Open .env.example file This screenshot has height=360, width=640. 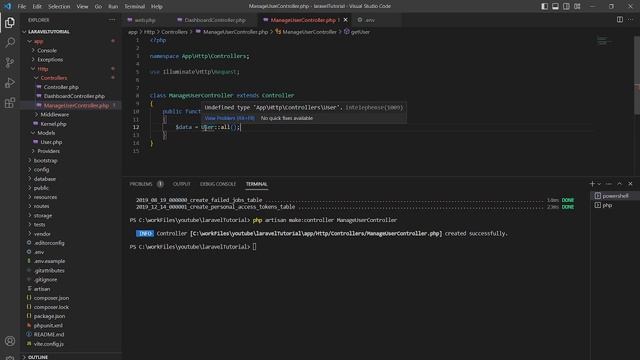49,261
